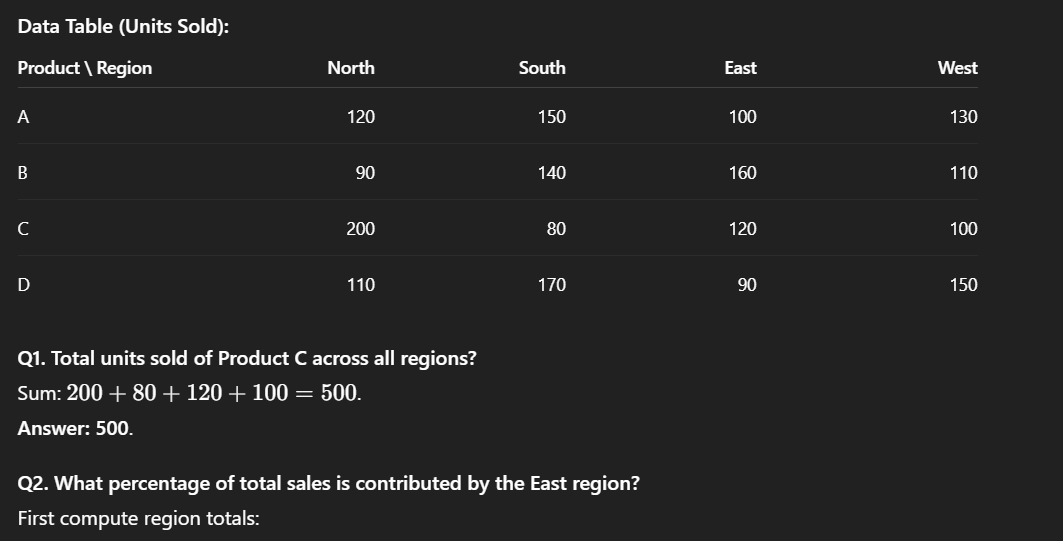Click Product D's West value 150
Image resolution: width=1063 pixels, height=541 pixels.
pos(963,285)
